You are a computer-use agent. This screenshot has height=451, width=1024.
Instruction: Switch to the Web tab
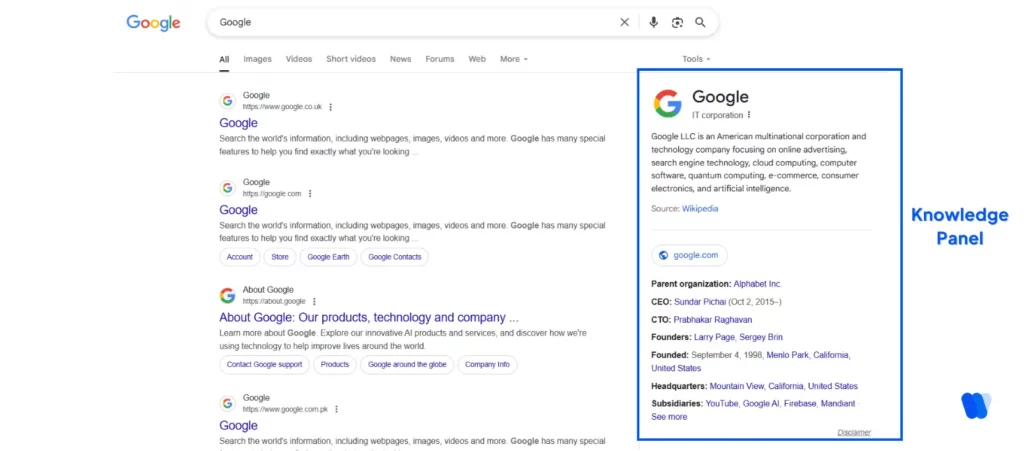click(477, 59)
